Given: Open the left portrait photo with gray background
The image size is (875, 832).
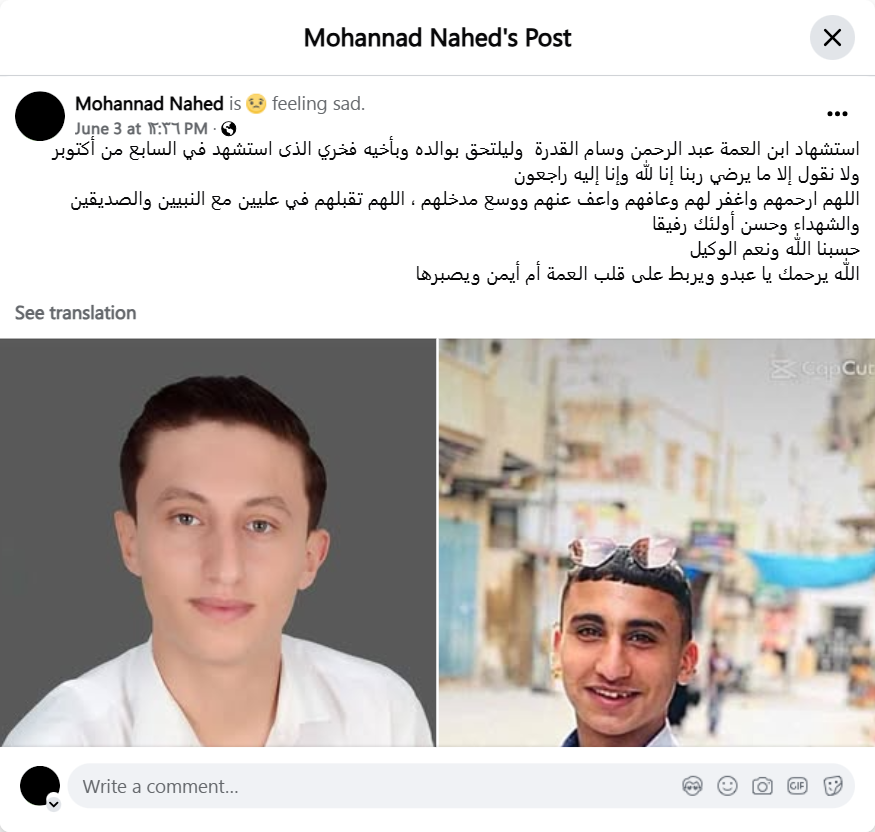Looking at the screenshot, I should (218, 542).
